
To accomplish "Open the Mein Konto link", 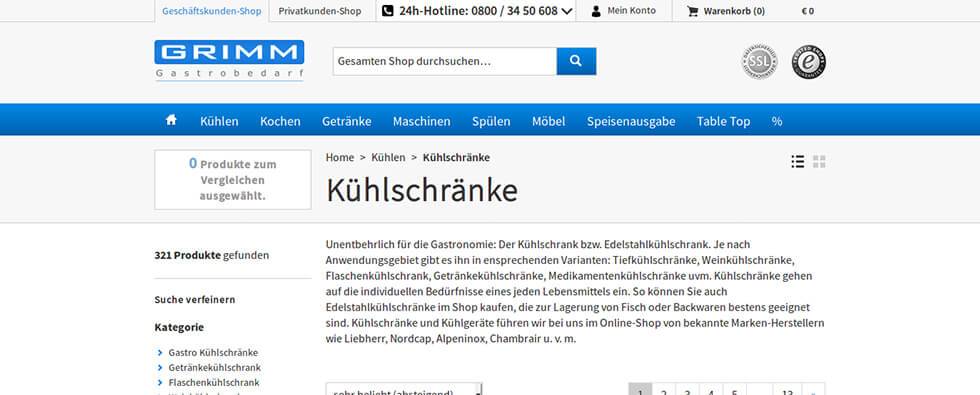I will [632, 11].
